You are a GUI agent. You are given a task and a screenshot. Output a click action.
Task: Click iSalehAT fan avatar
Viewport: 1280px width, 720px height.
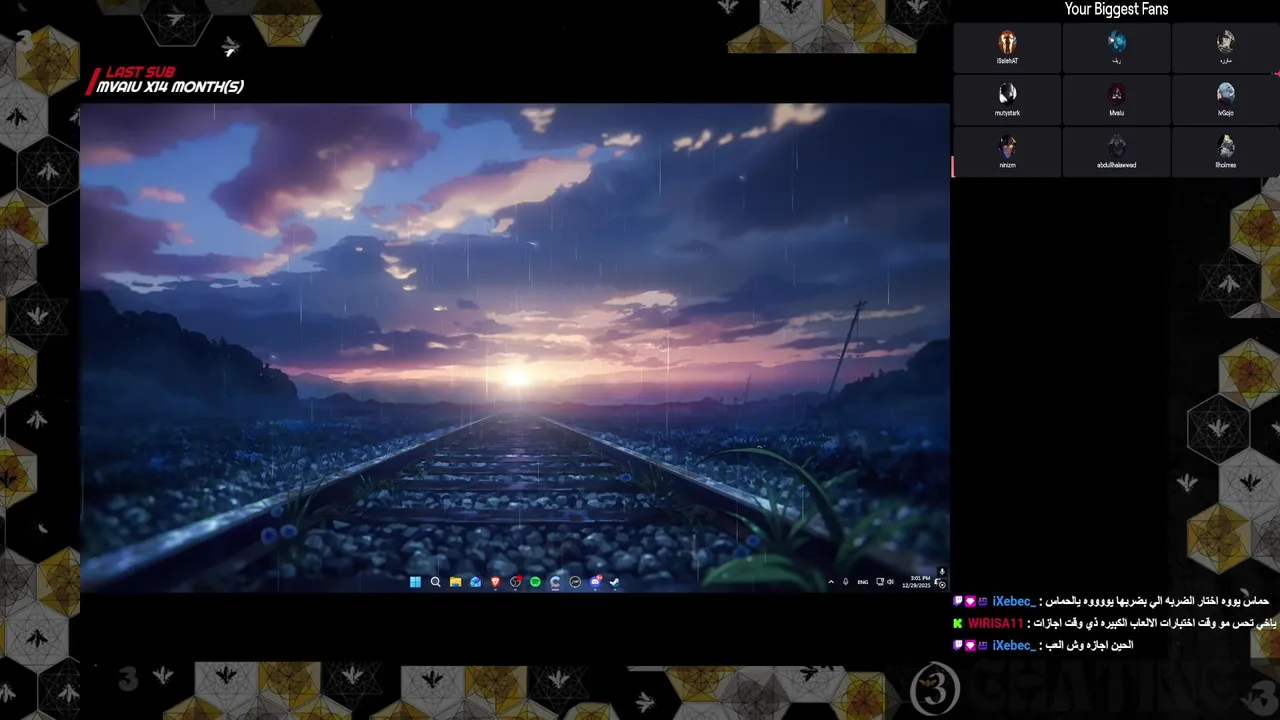click(x=1007, y=42)
